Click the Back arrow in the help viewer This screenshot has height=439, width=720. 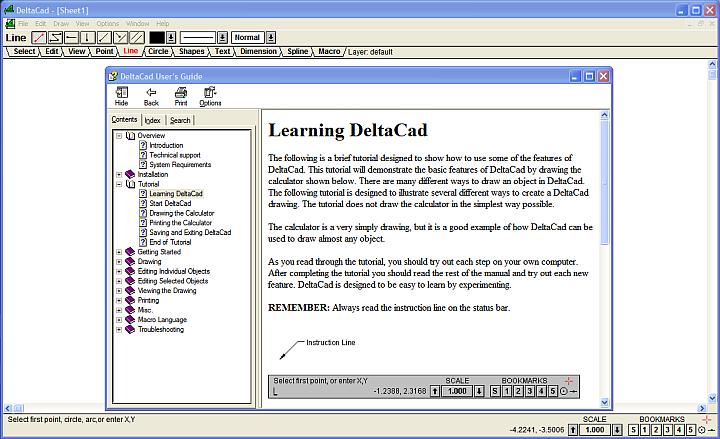coord(151,95)
